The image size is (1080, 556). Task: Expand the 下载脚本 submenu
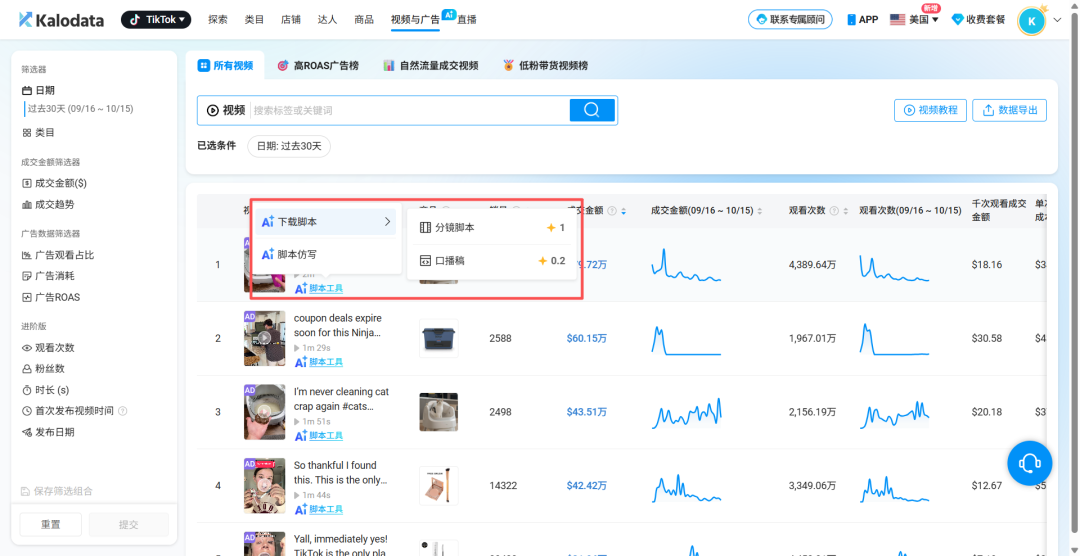(x=326, y=222)
